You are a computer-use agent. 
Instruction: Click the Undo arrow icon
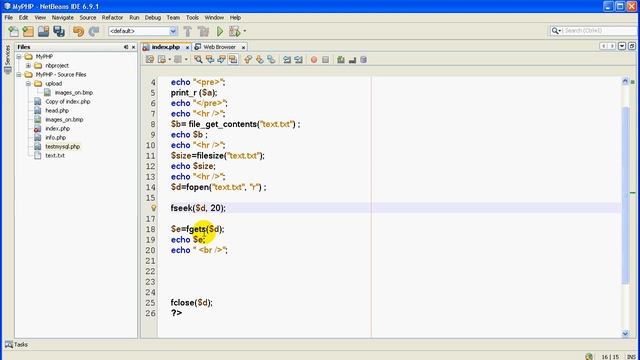pos(78,31)
